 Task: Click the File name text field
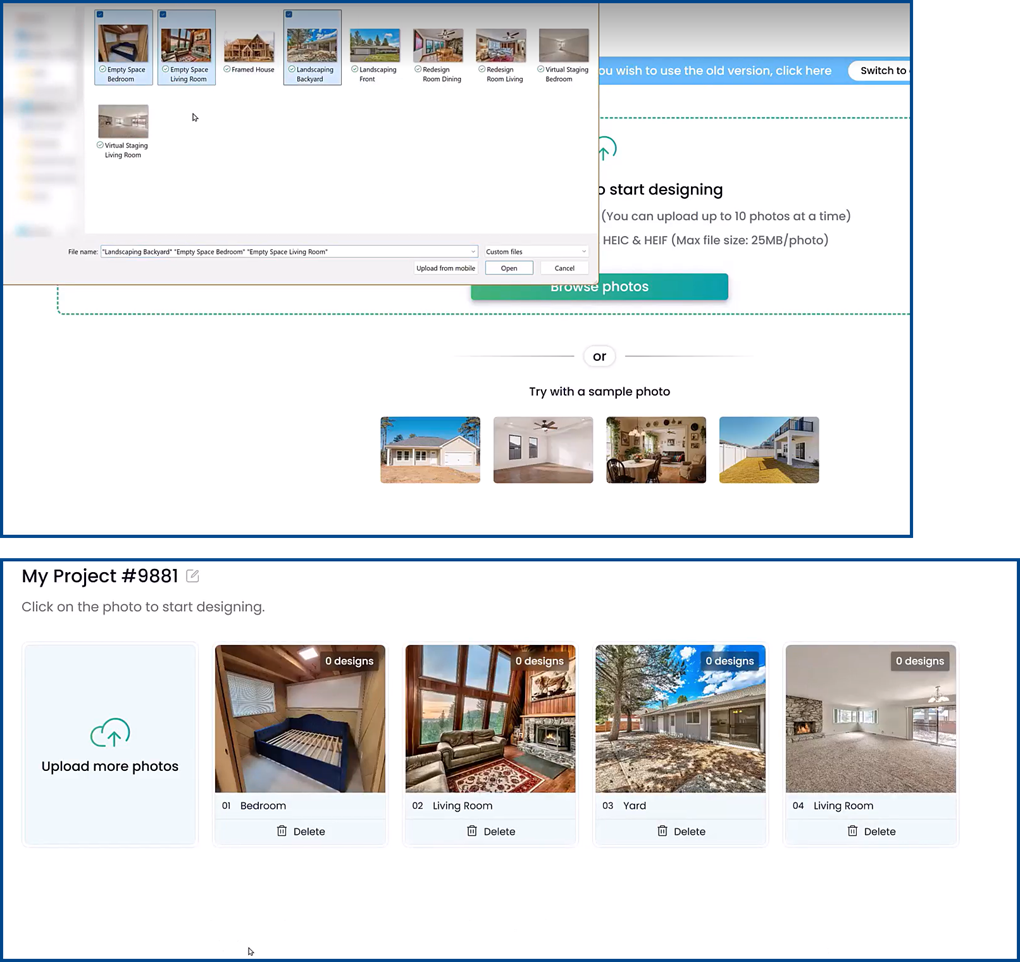click(x=280, y=252)
